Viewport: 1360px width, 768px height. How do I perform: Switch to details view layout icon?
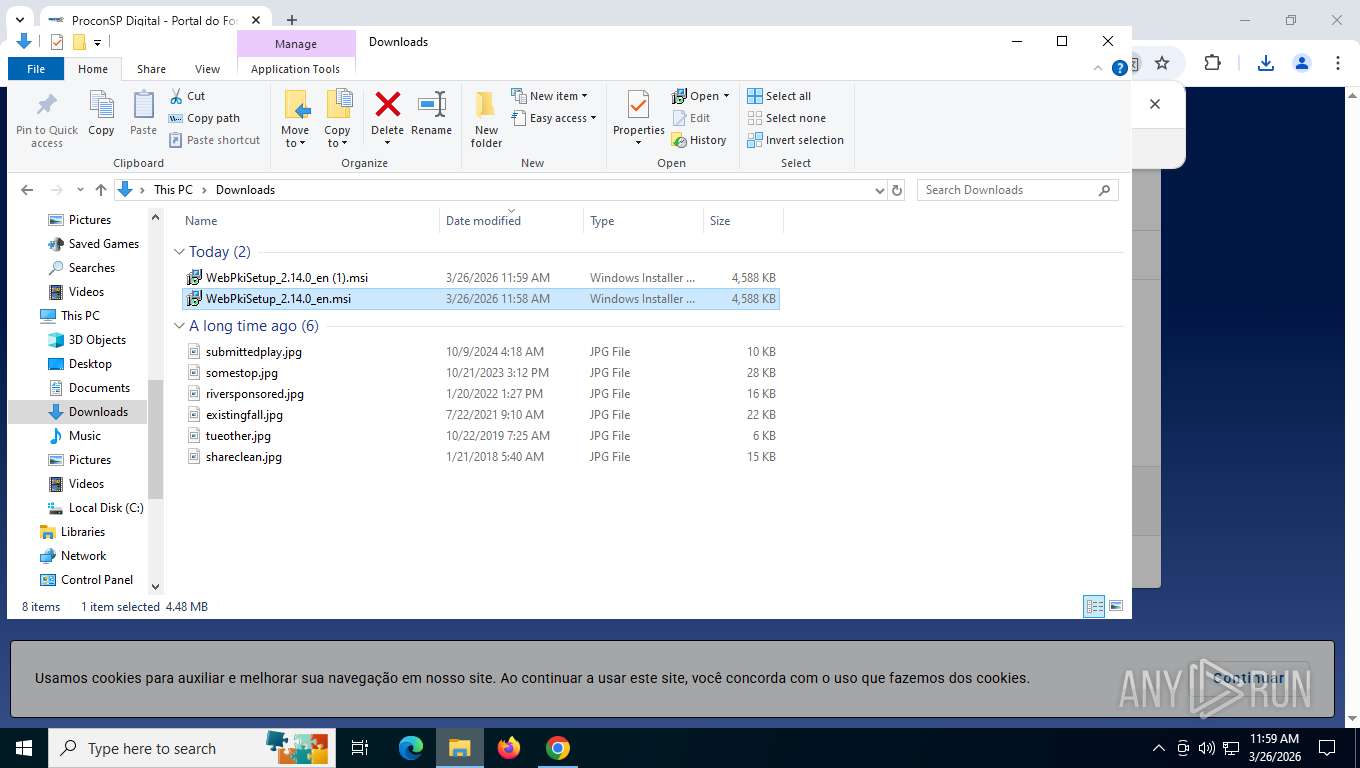[x=1095, y=606]
